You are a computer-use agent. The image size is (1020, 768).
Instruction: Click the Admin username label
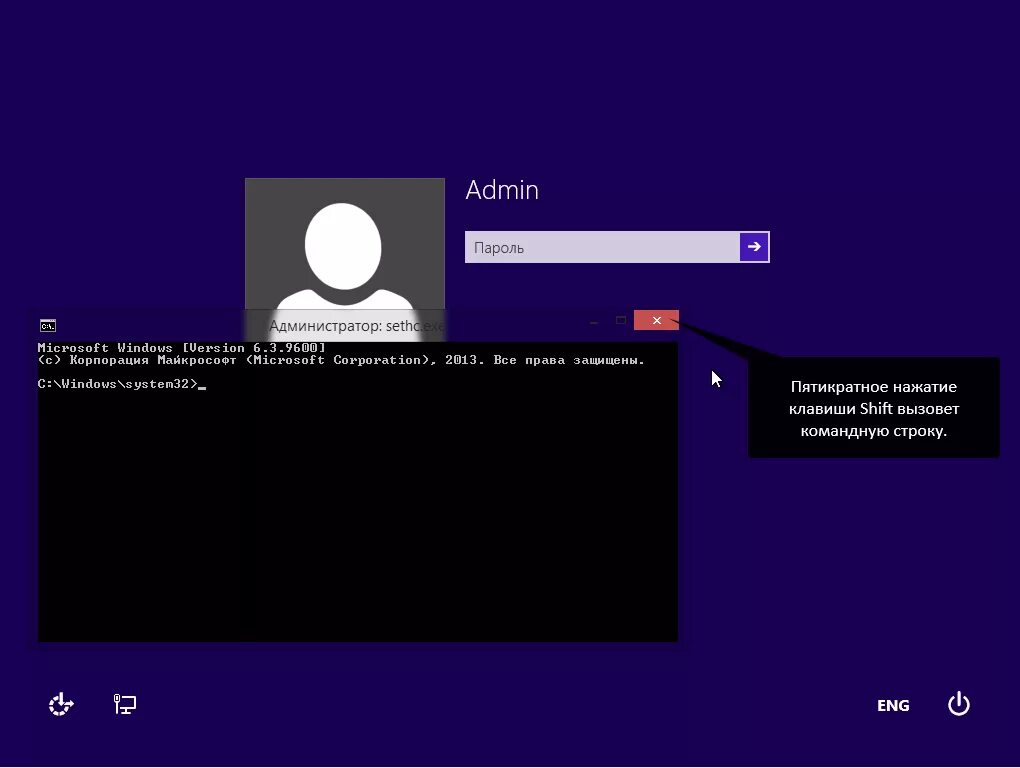tap(501, 190)
